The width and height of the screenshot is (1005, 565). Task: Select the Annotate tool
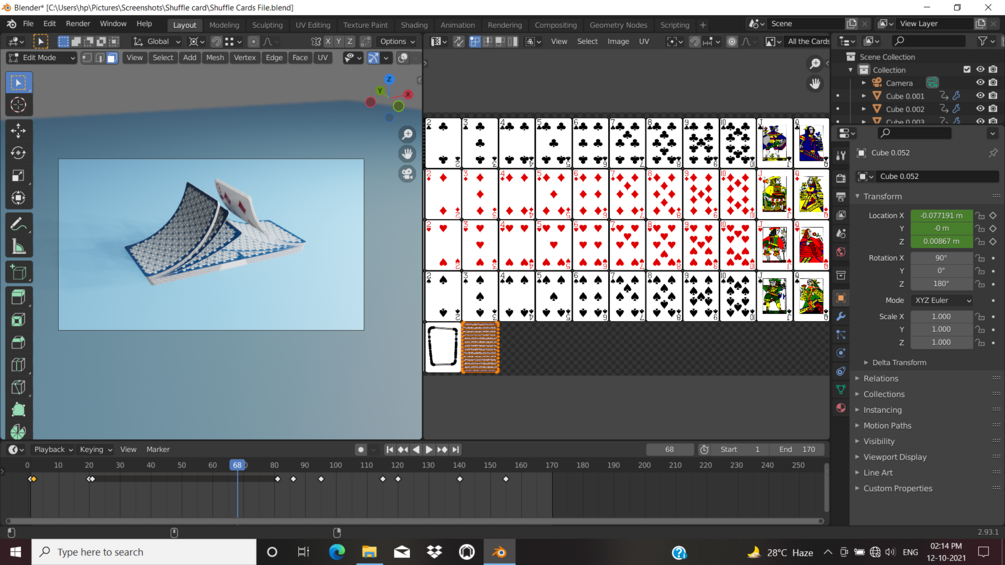18,224
